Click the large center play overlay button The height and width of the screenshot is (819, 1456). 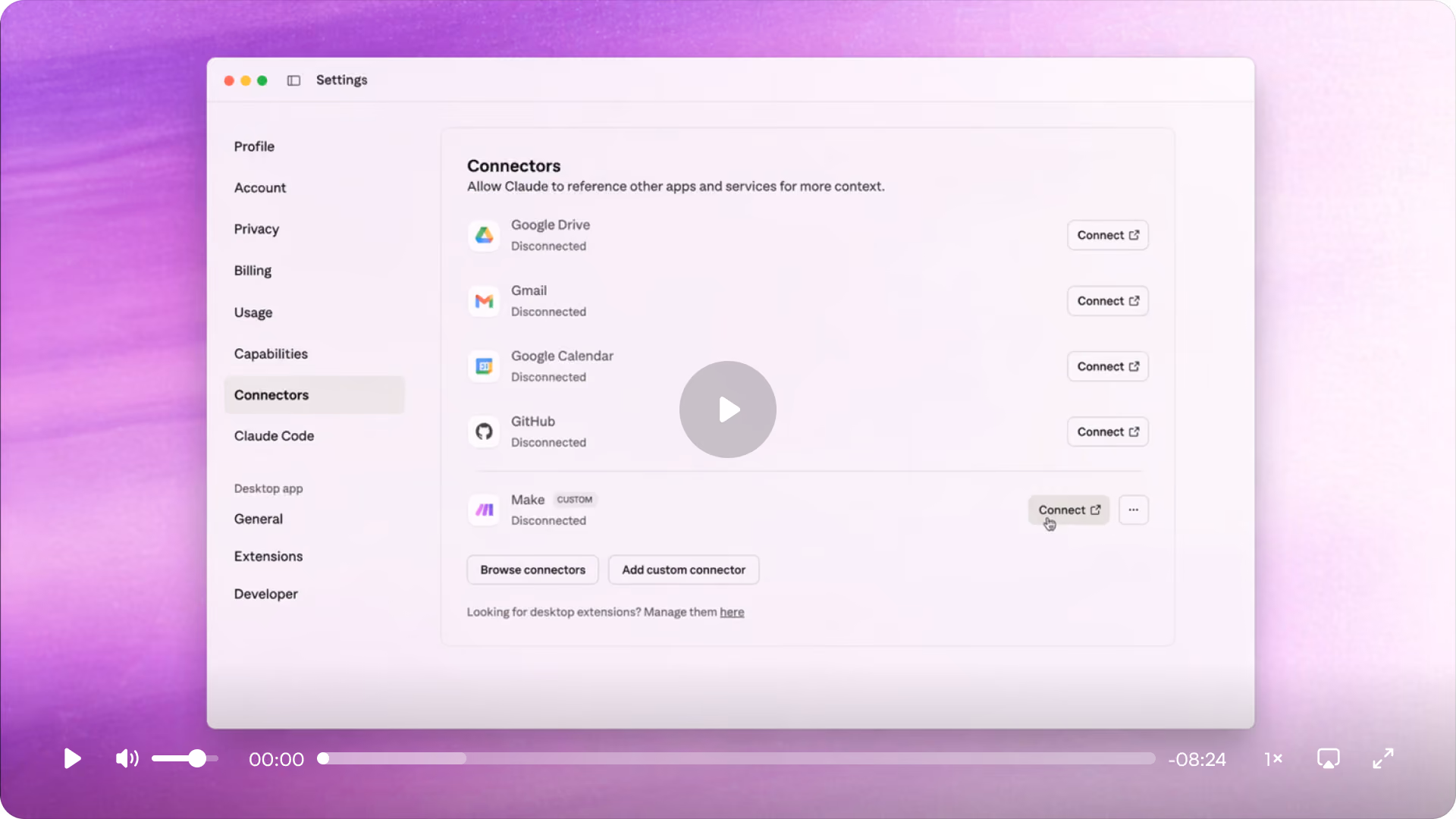tap(728, 409)
